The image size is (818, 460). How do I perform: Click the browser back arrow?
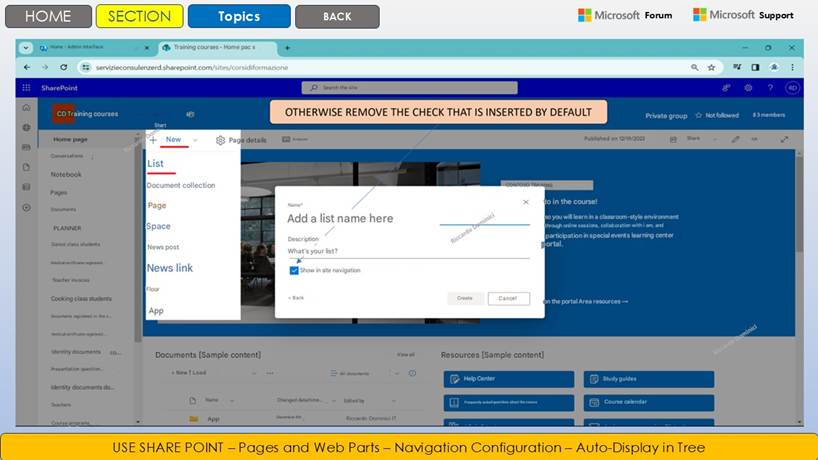(27, 67)
